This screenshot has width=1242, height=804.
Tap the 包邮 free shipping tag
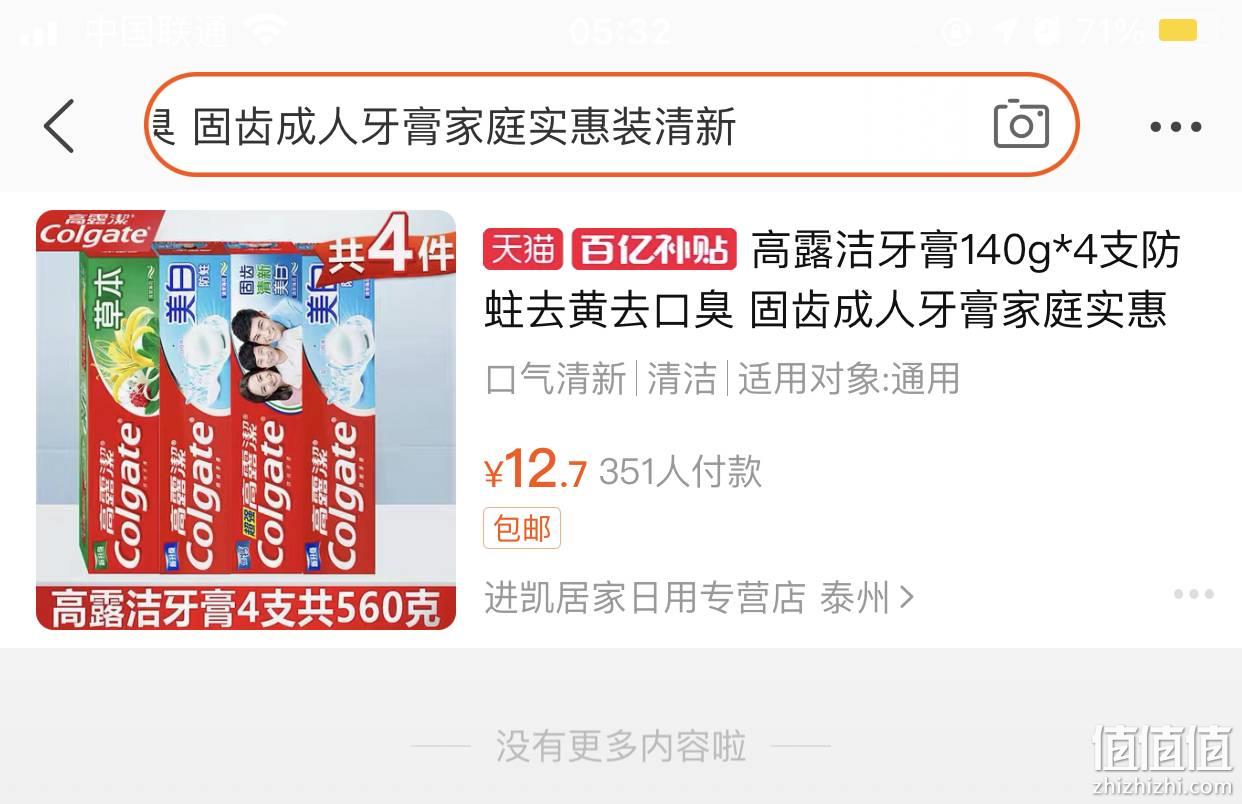(x=522, y=528)
